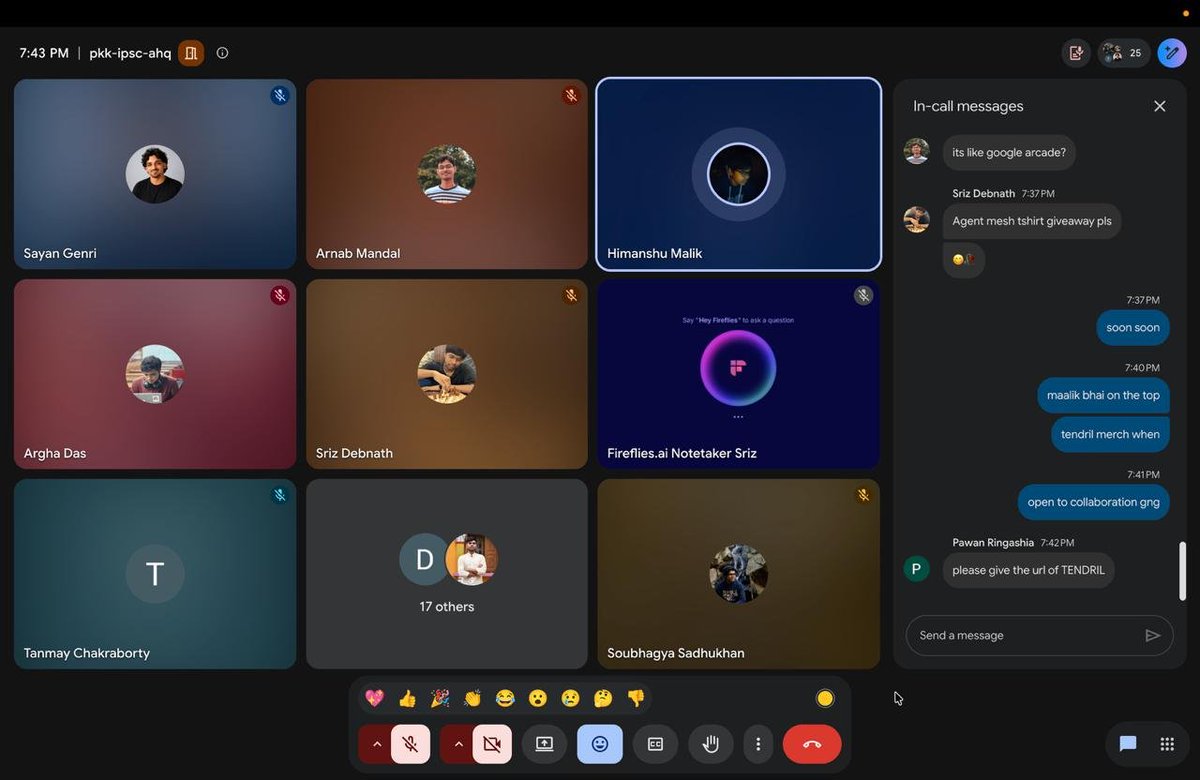
Task: Toggle the chat panel with the chat icon
Action: point(1128,744)
